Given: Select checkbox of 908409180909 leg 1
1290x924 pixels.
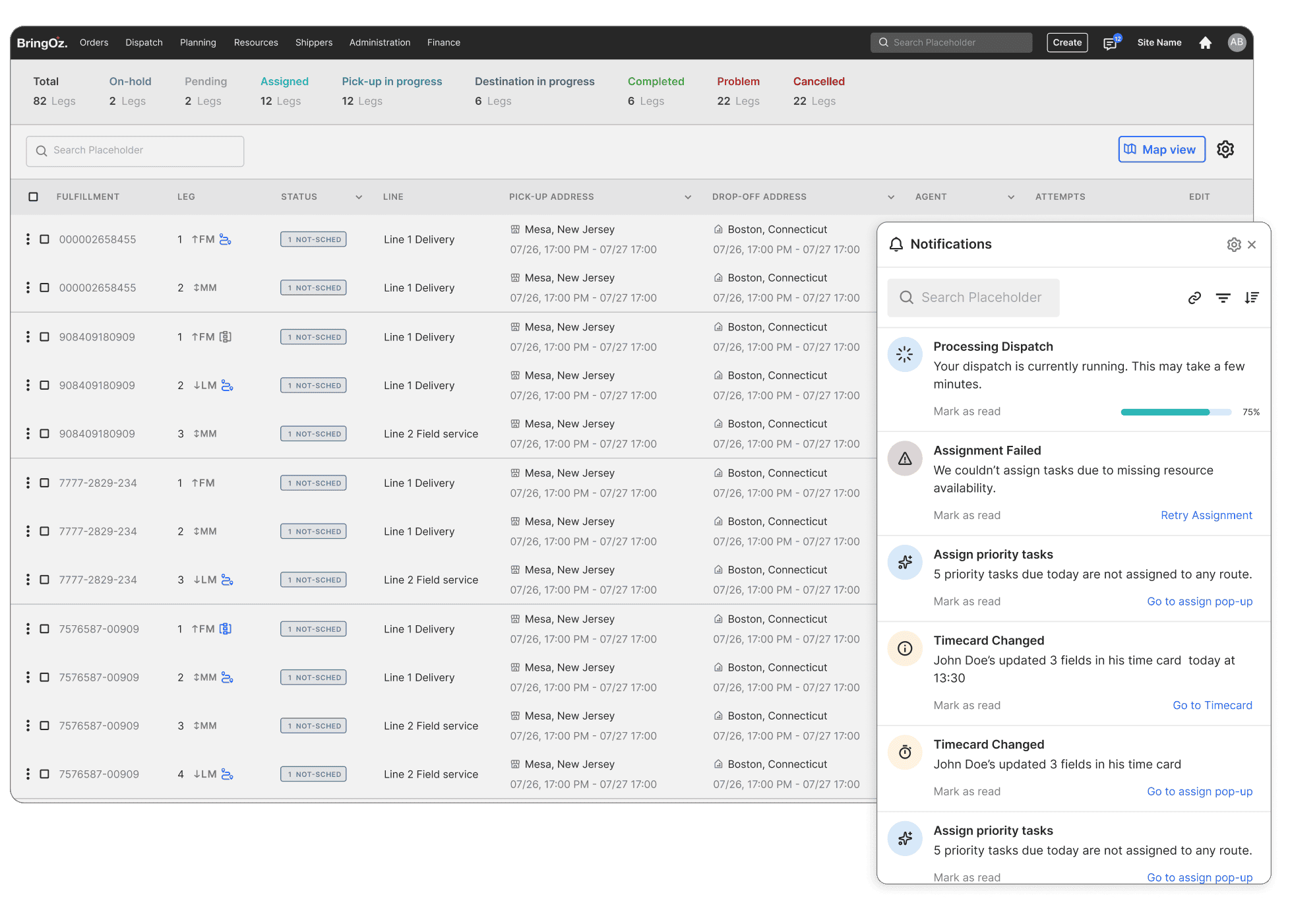Looking at the screenshot, I should point(44,337).
